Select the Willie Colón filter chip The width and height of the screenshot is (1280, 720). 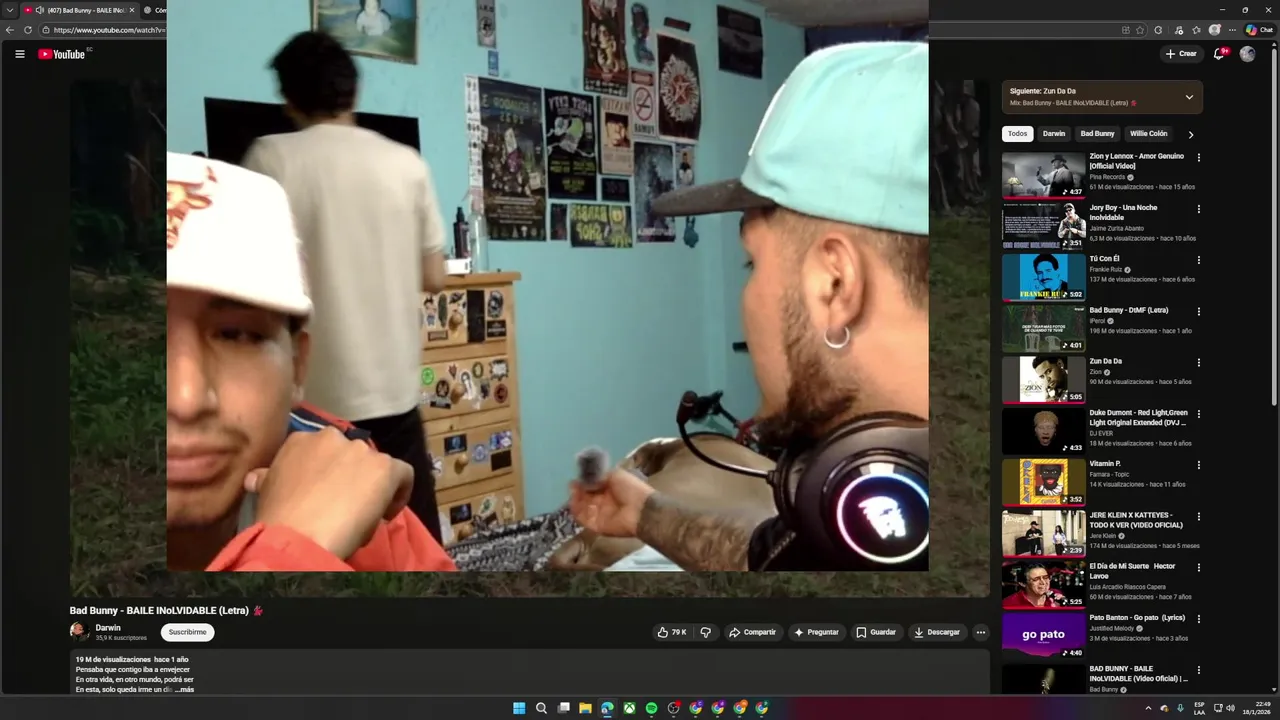click(x=1148, y=134)
